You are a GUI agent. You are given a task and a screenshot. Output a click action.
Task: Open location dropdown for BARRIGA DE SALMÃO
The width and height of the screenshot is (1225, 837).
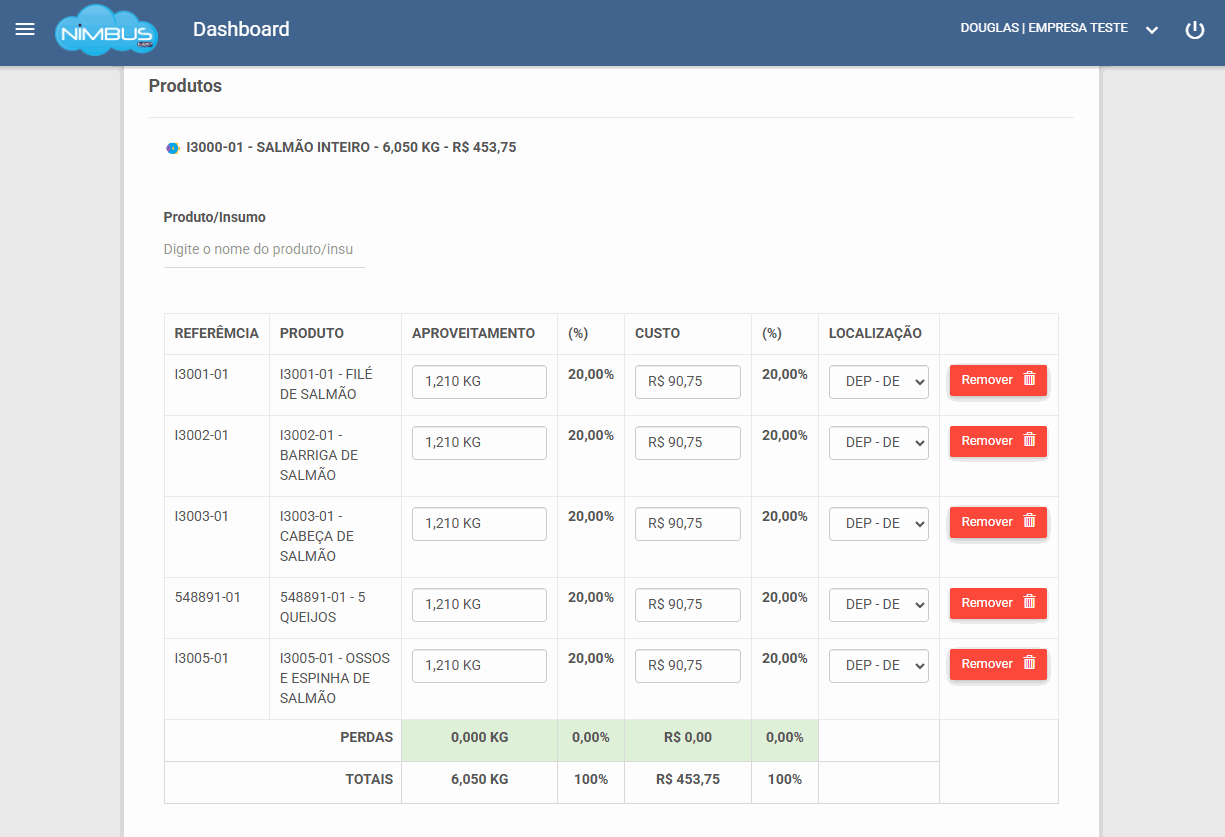[x=879, y=443]
